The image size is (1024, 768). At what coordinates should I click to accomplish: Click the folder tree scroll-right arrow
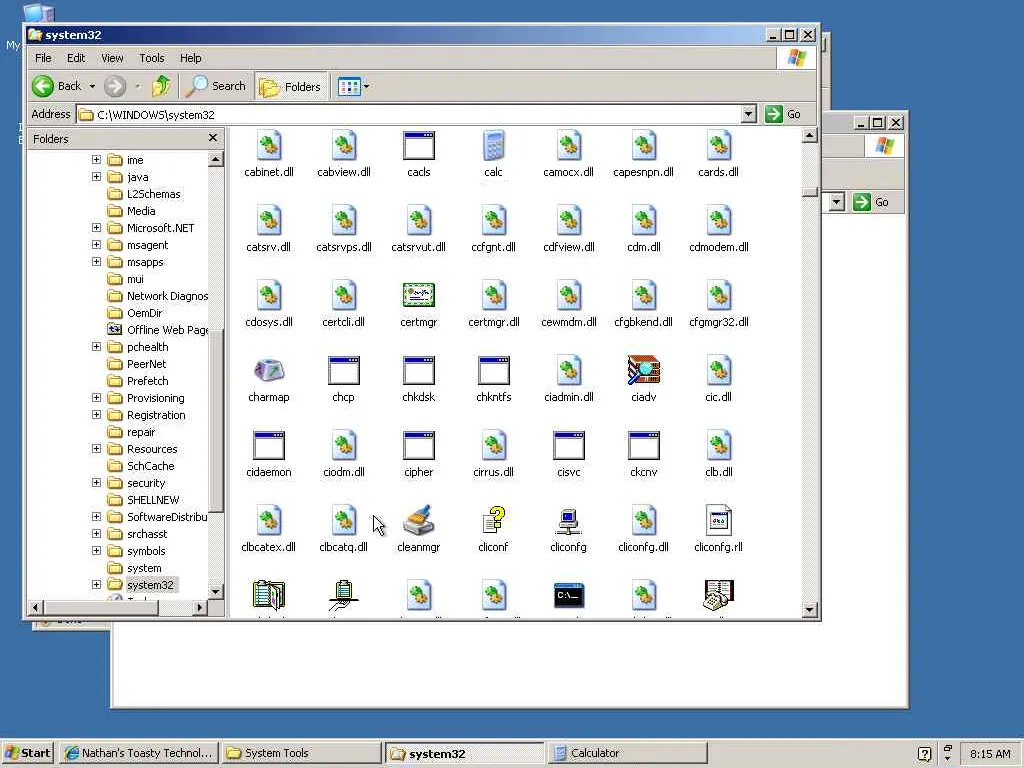click(x=200, y=608)
